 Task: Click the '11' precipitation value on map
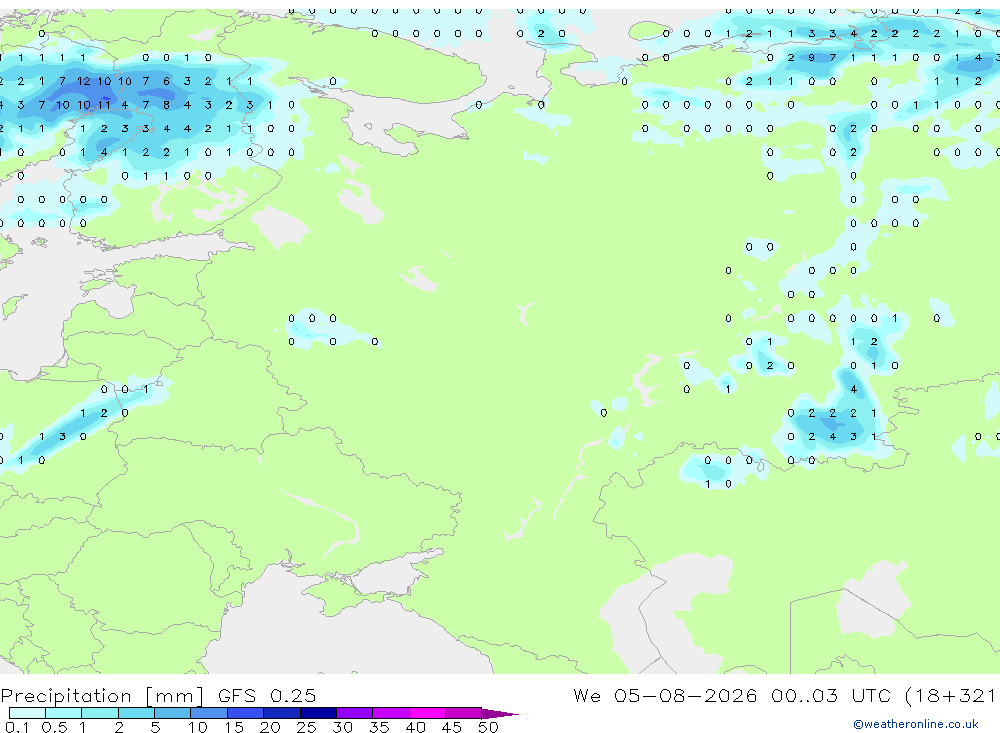(x=104, y=105)
